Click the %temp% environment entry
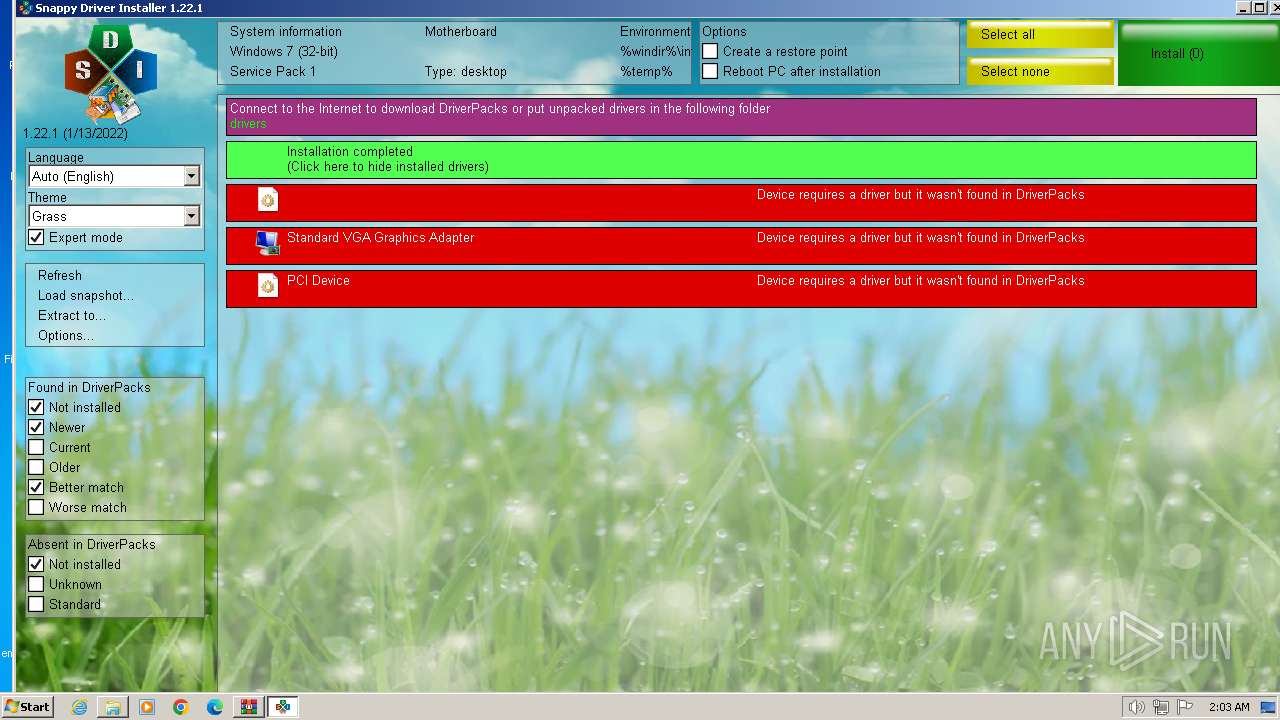Image resolution: width=1280 pixels, height=720 pixels. coord(646,71)
